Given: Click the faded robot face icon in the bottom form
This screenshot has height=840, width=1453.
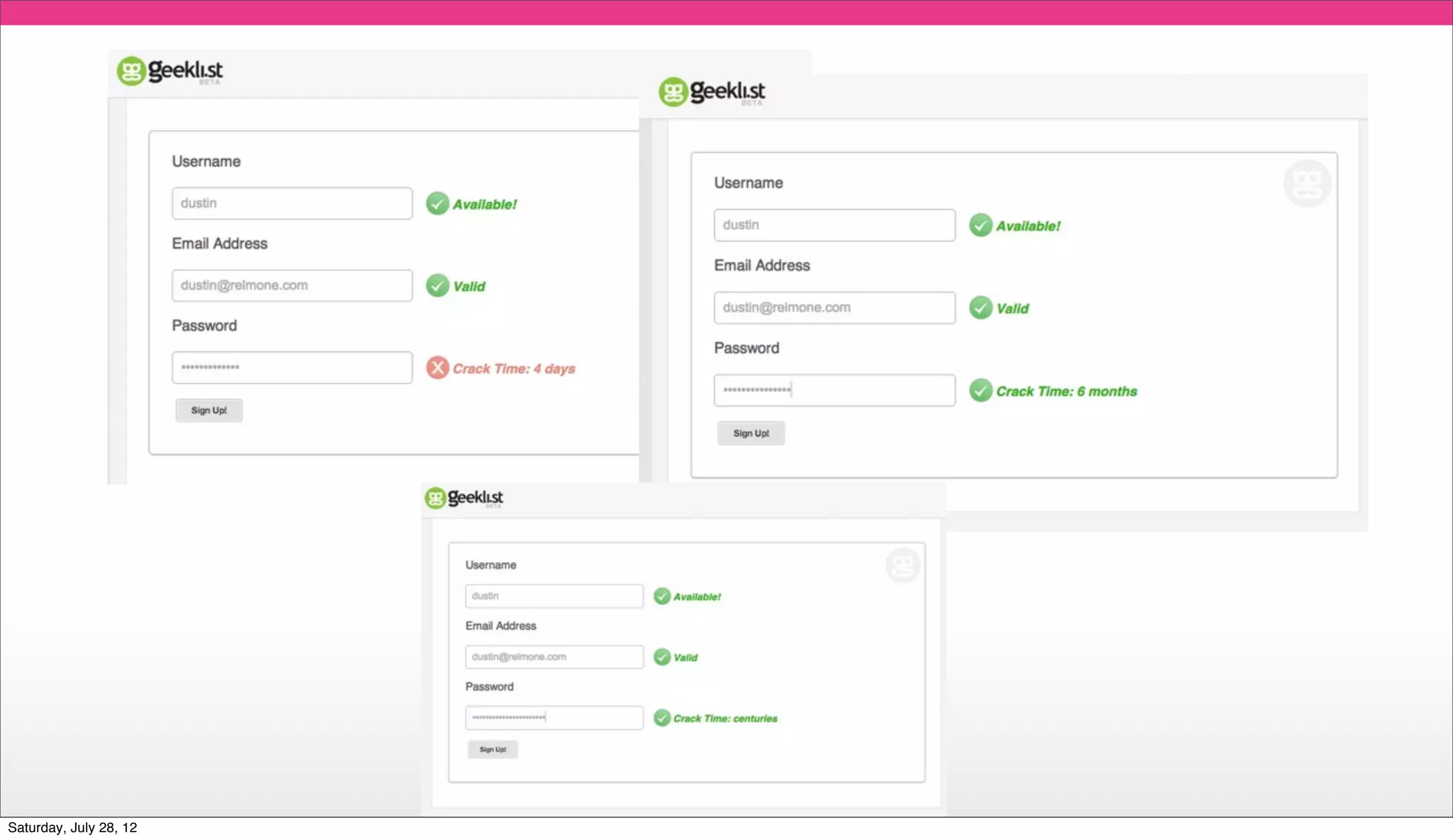Looking at the screenshot, I should [x=902, y=565].
